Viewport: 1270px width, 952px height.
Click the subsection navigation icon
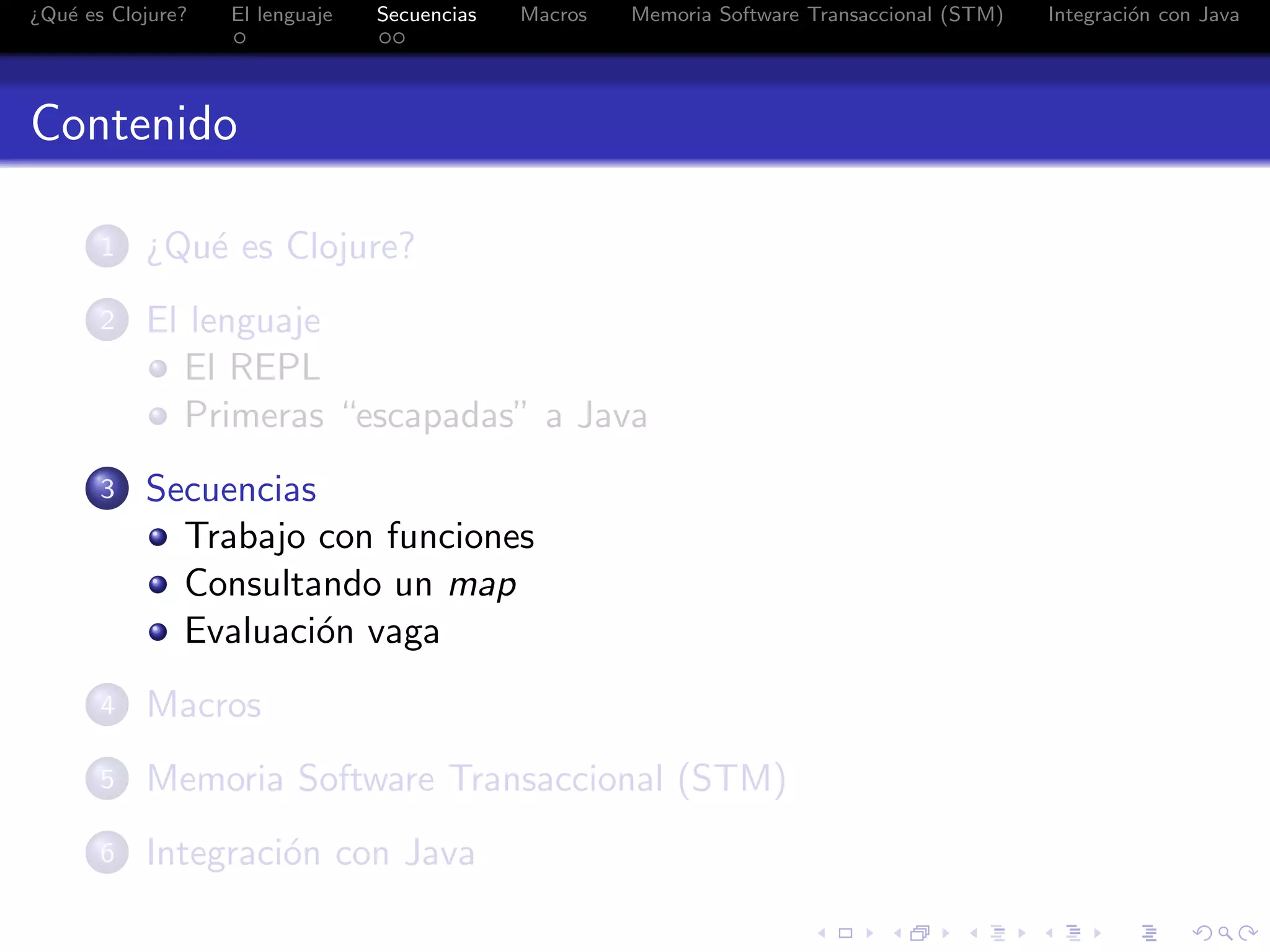pyautogui.click(x=998, y=933)
